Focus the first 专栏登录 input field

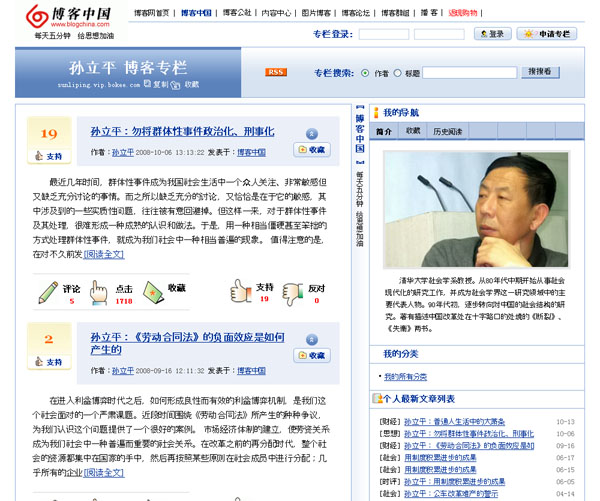[x=384, y=34]
